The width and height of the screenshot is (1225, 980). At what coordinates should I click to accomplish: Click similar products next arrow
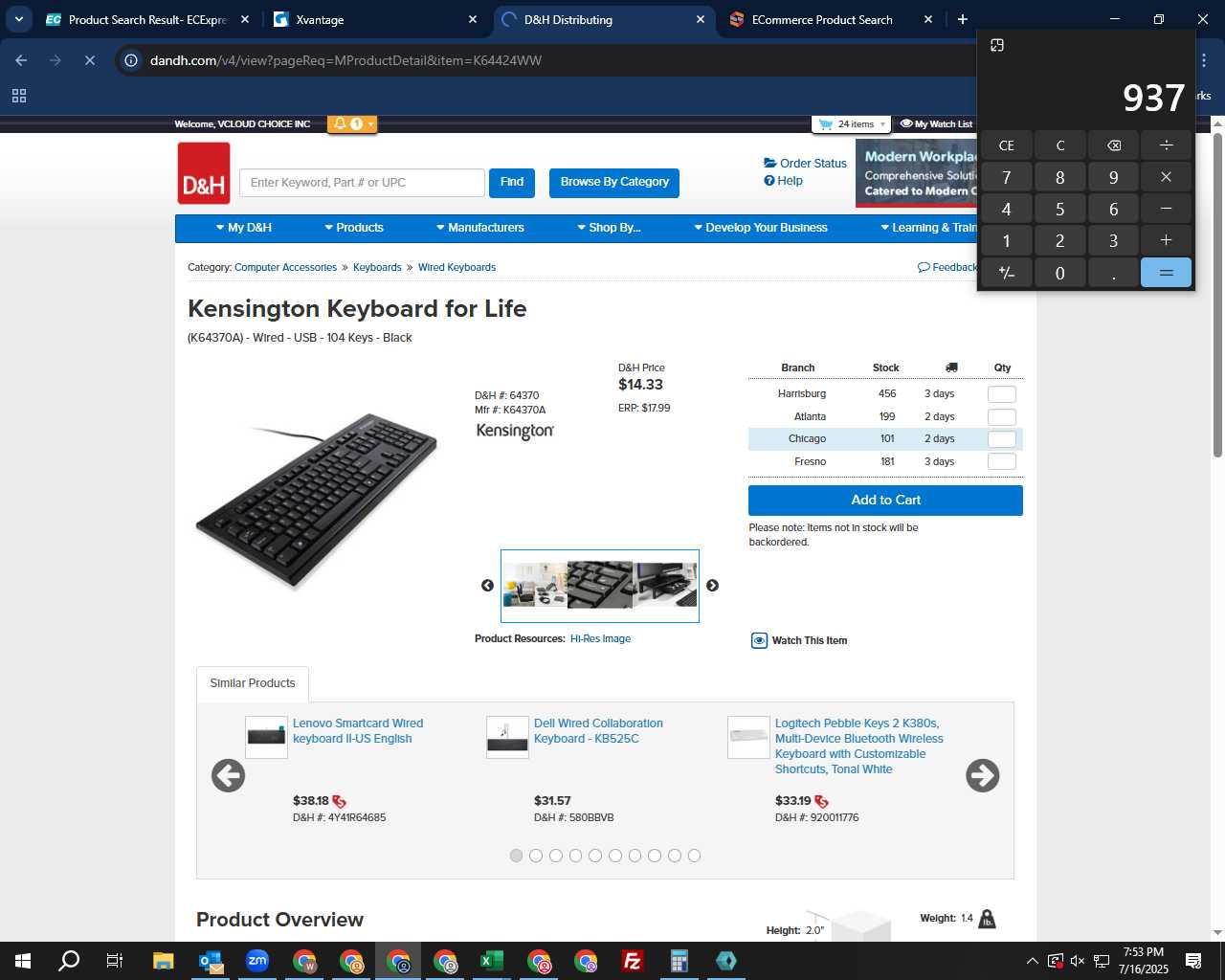(x=982, y=776)
